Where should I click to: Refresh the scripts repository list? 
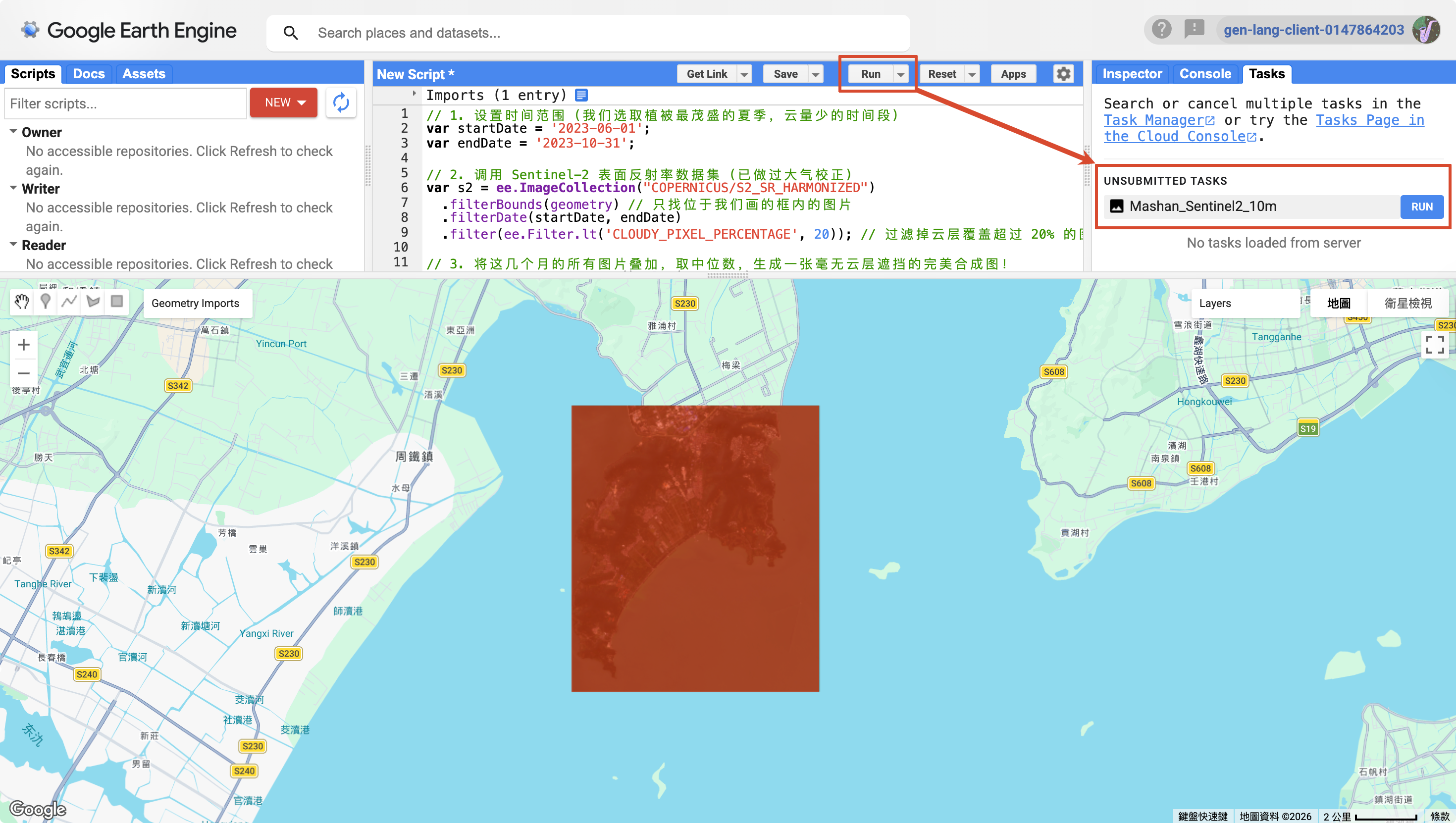point(341,103)
